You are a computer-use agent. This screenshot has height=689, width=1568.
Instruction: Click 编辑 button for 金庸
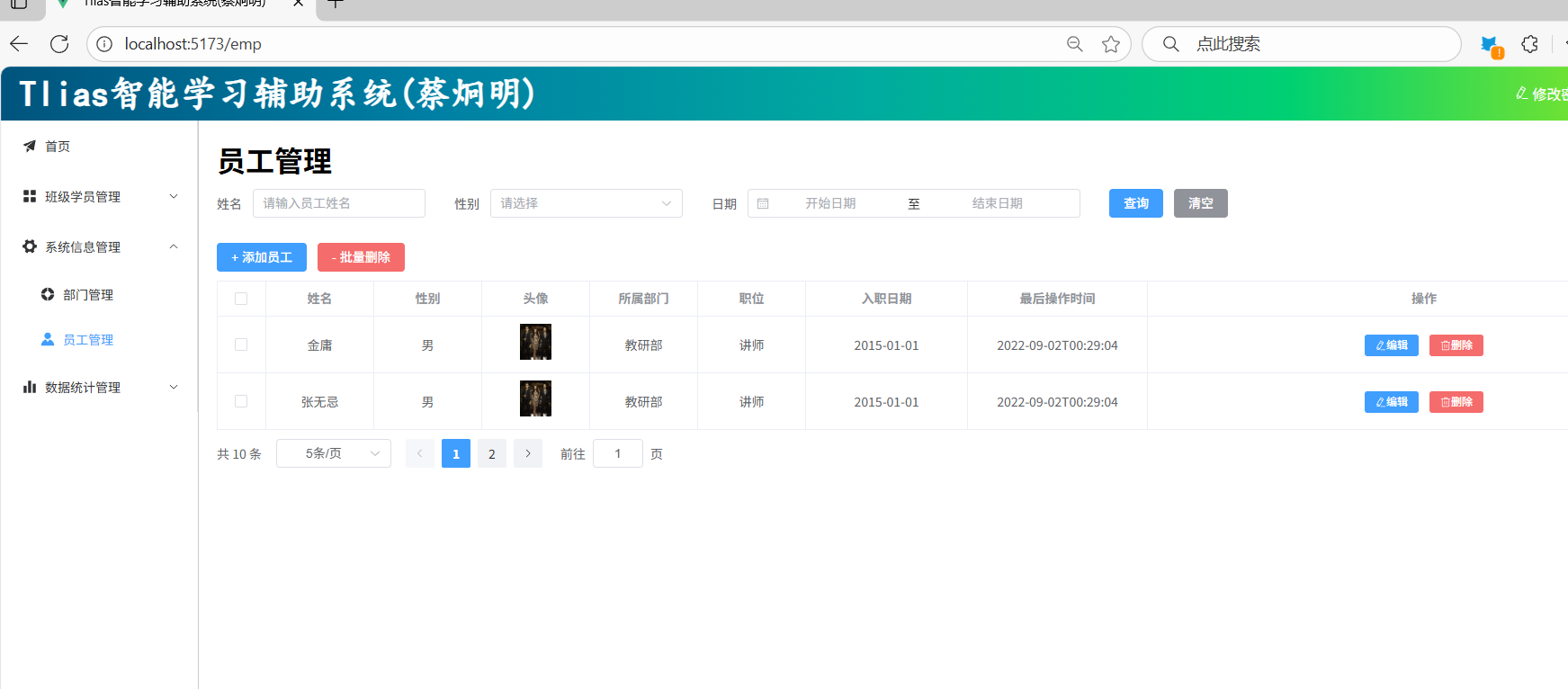(x=1391, y=345)
